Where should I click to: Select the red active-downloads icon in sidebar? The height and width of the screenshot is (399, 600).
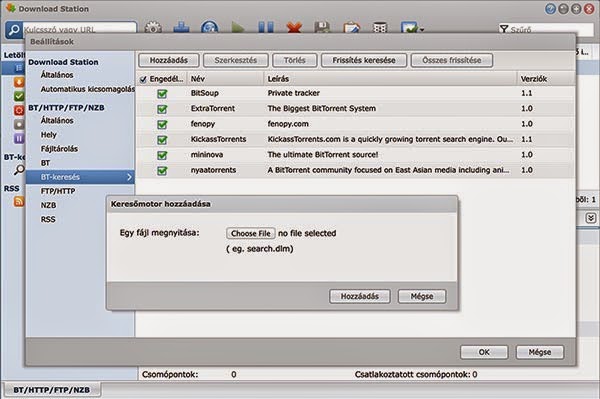(19, 110)
